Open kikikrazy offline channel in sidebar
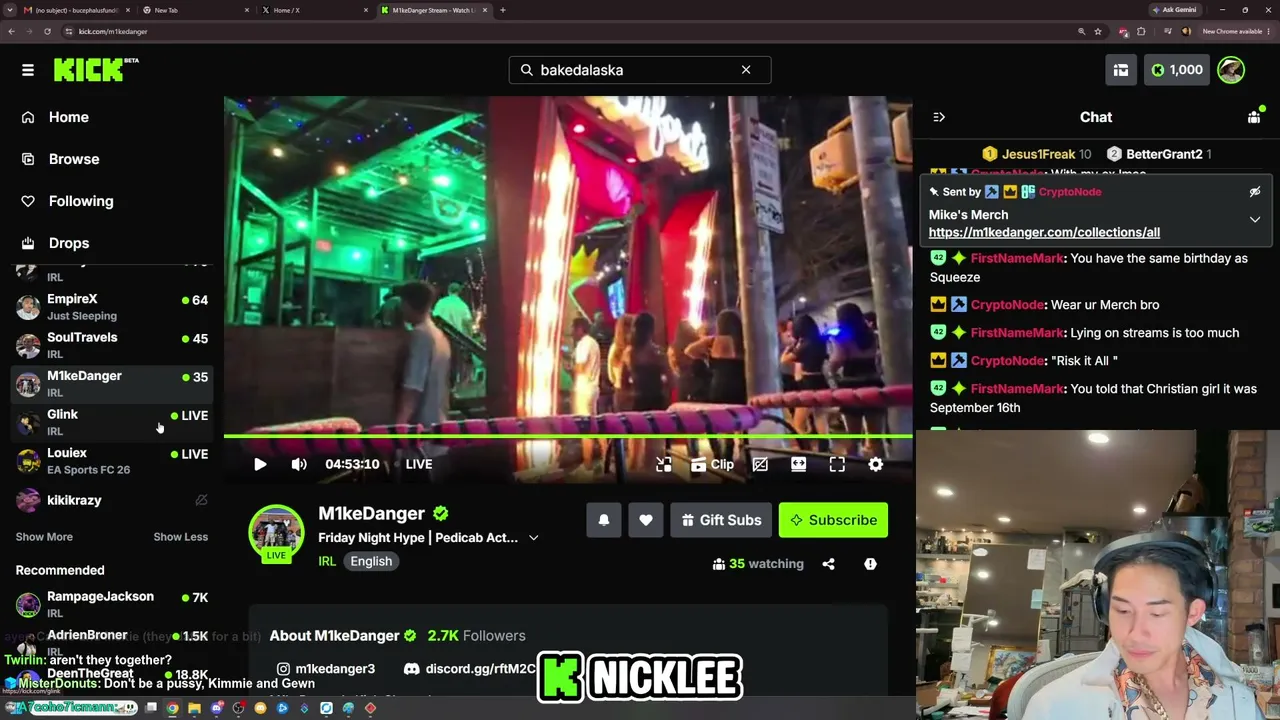The width and height of the screenshot is (1280, 720). click(x=112, y=500)
